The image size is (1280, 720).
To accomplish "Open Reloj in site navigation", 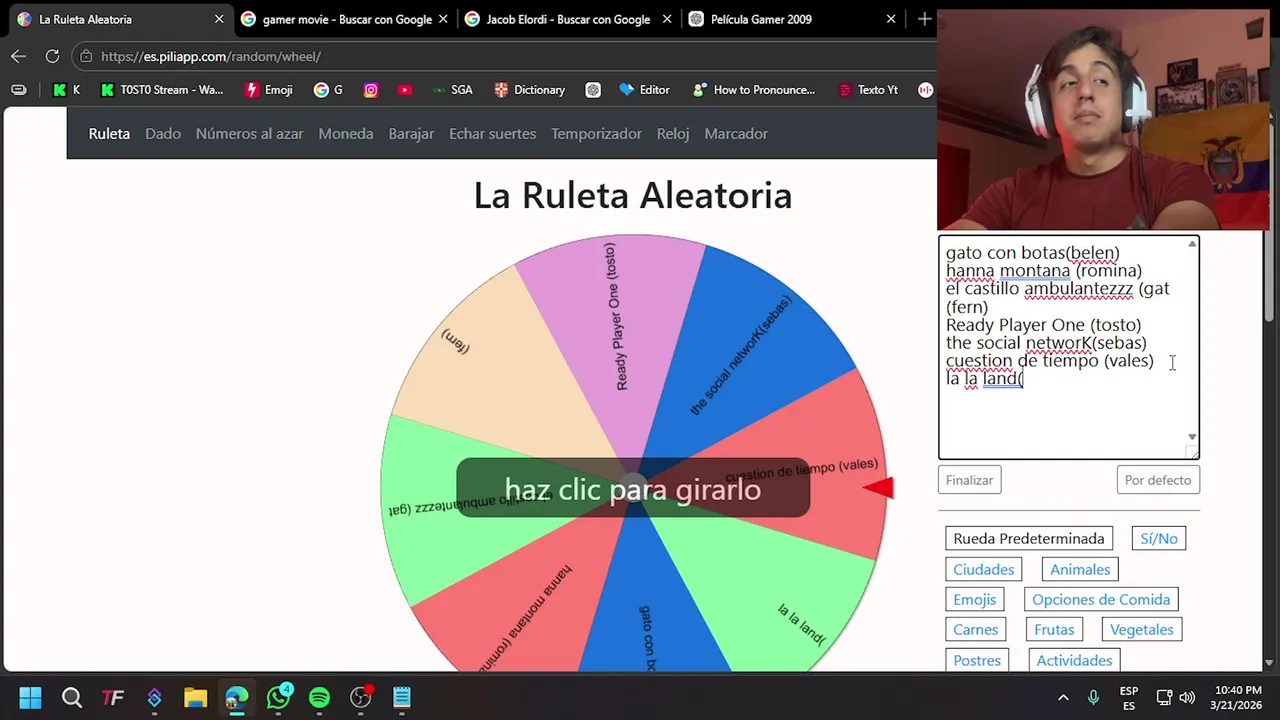I will (673, 133).
